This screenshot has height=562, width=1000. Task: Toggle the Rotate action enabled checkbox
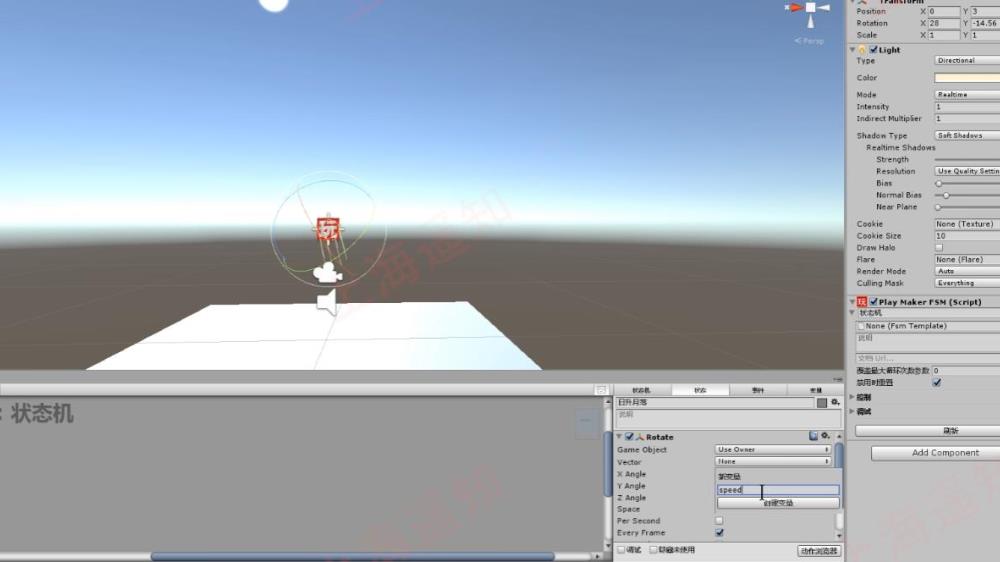629,437
